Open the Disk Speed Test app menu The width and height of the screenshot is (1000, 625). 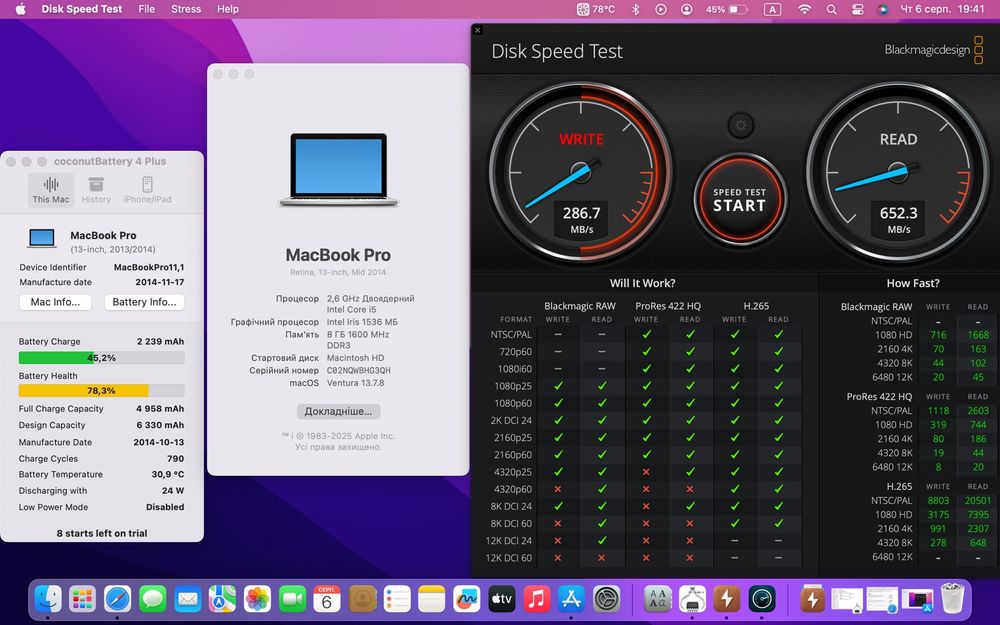[x=82, y=9]
